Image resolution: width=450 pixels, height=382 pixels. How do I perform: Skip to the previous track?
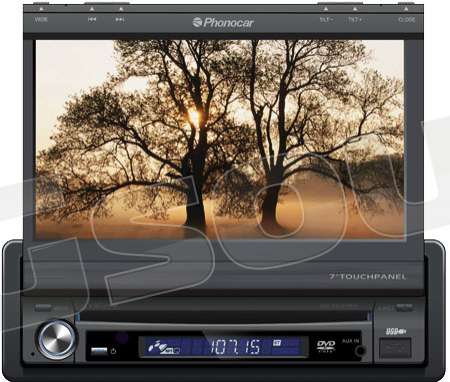(x=92, y=19)
